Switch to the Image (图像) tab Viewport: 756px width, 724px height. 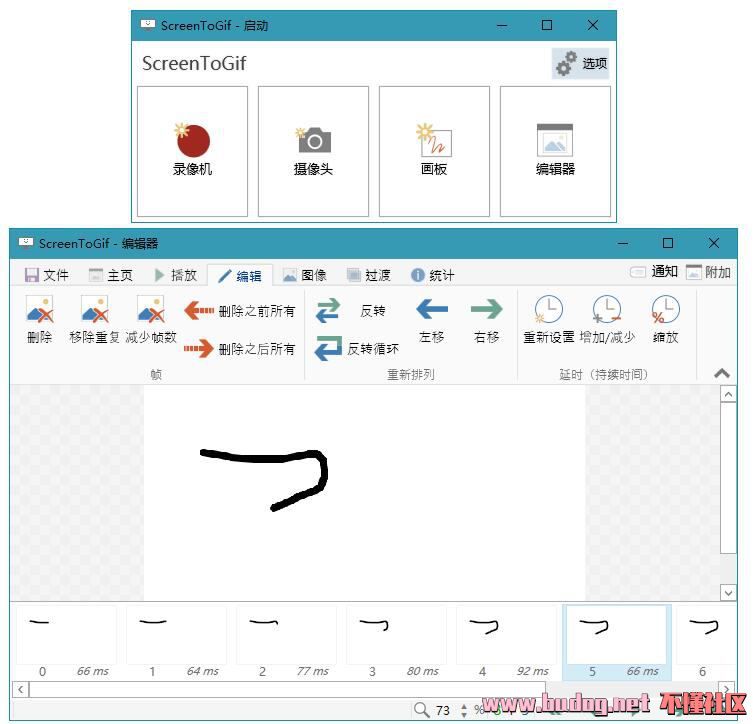[x=304, y=275]
